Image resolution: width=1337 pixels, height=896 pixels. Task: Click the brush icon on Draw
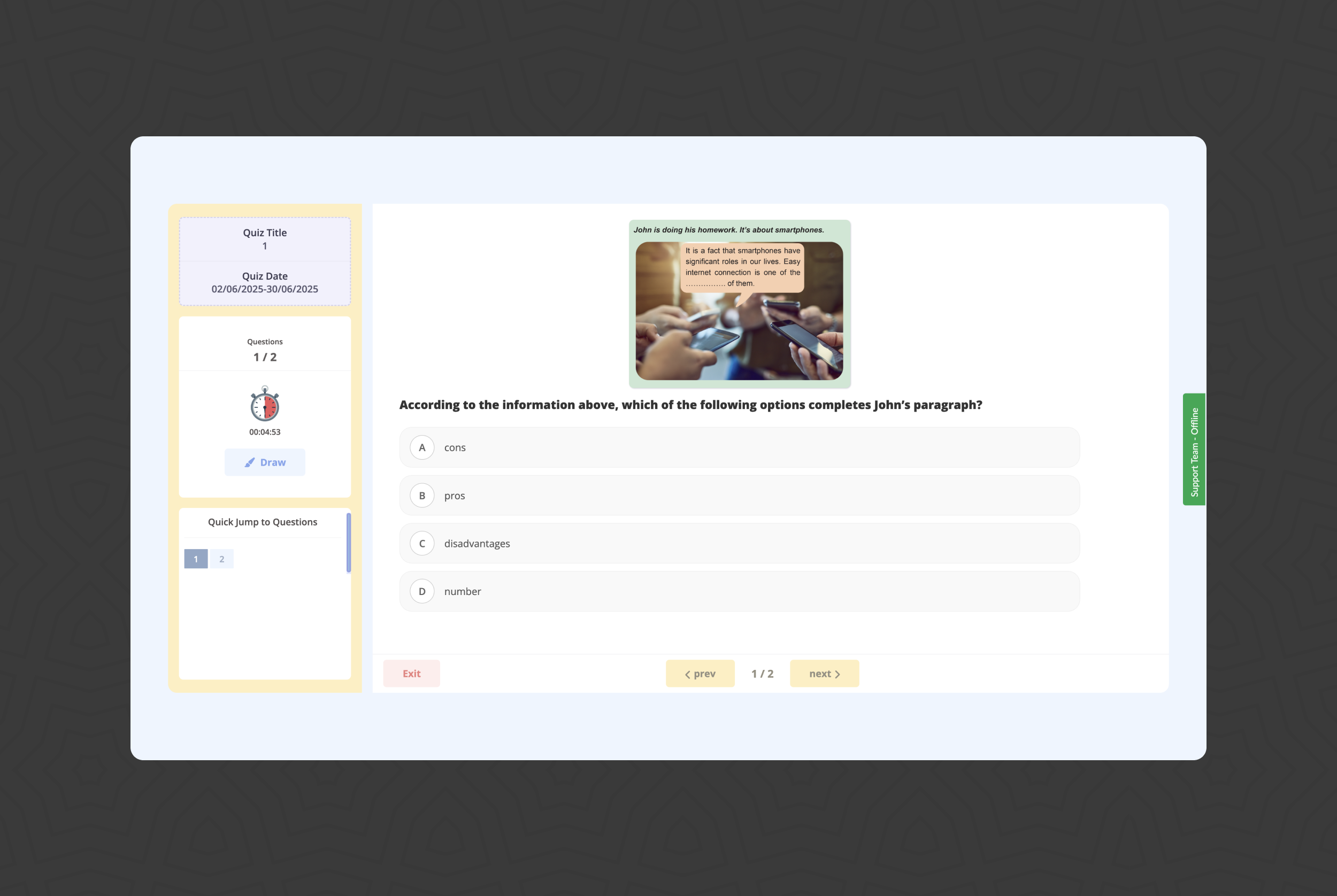coord(250,462)
